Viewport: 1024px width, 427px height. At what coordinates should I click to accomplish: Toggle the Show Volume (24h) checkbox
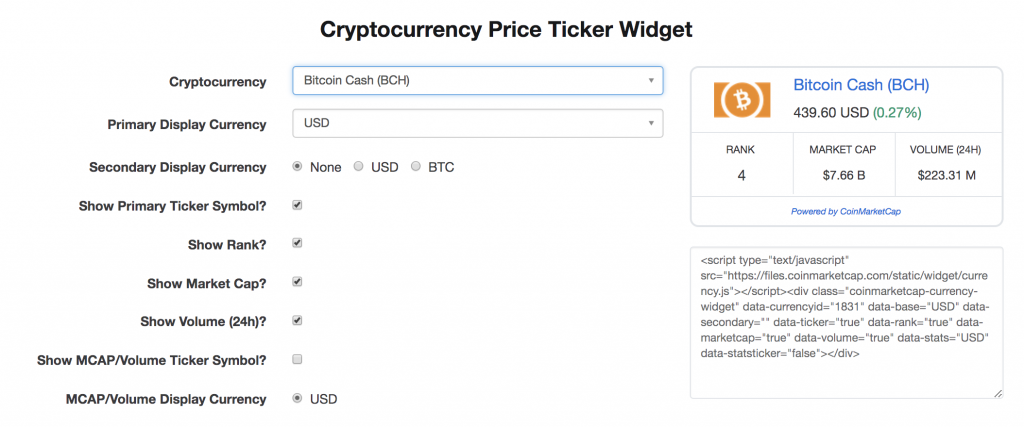coord(297,321)
